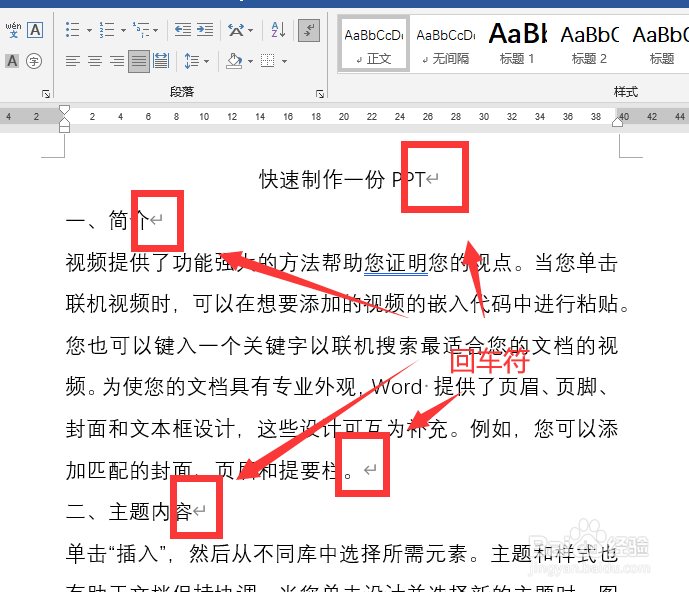Apply 标题 style
The height and width of the screenshot is (592, 689).
pyautogui.click(x=660, y=44)
